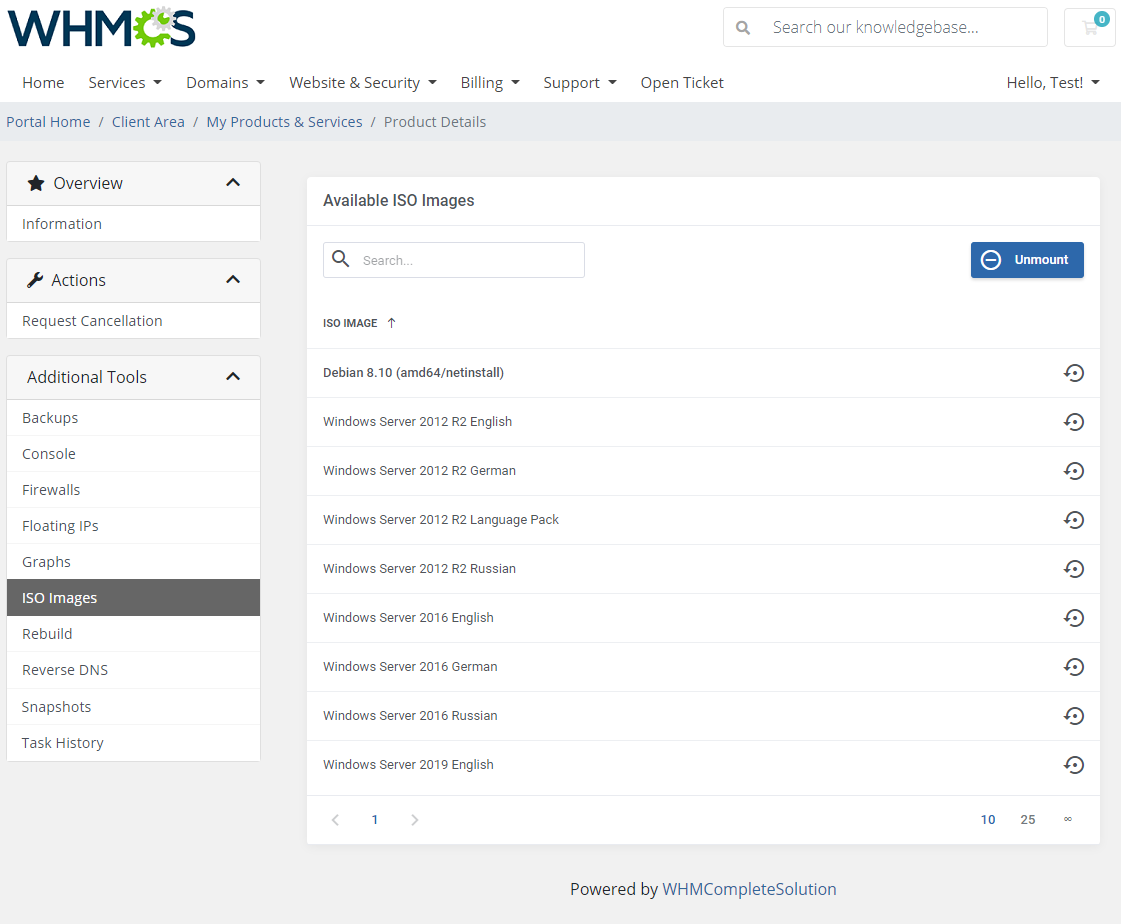Click the ISO search magnifier icon

tap(341, 259)
